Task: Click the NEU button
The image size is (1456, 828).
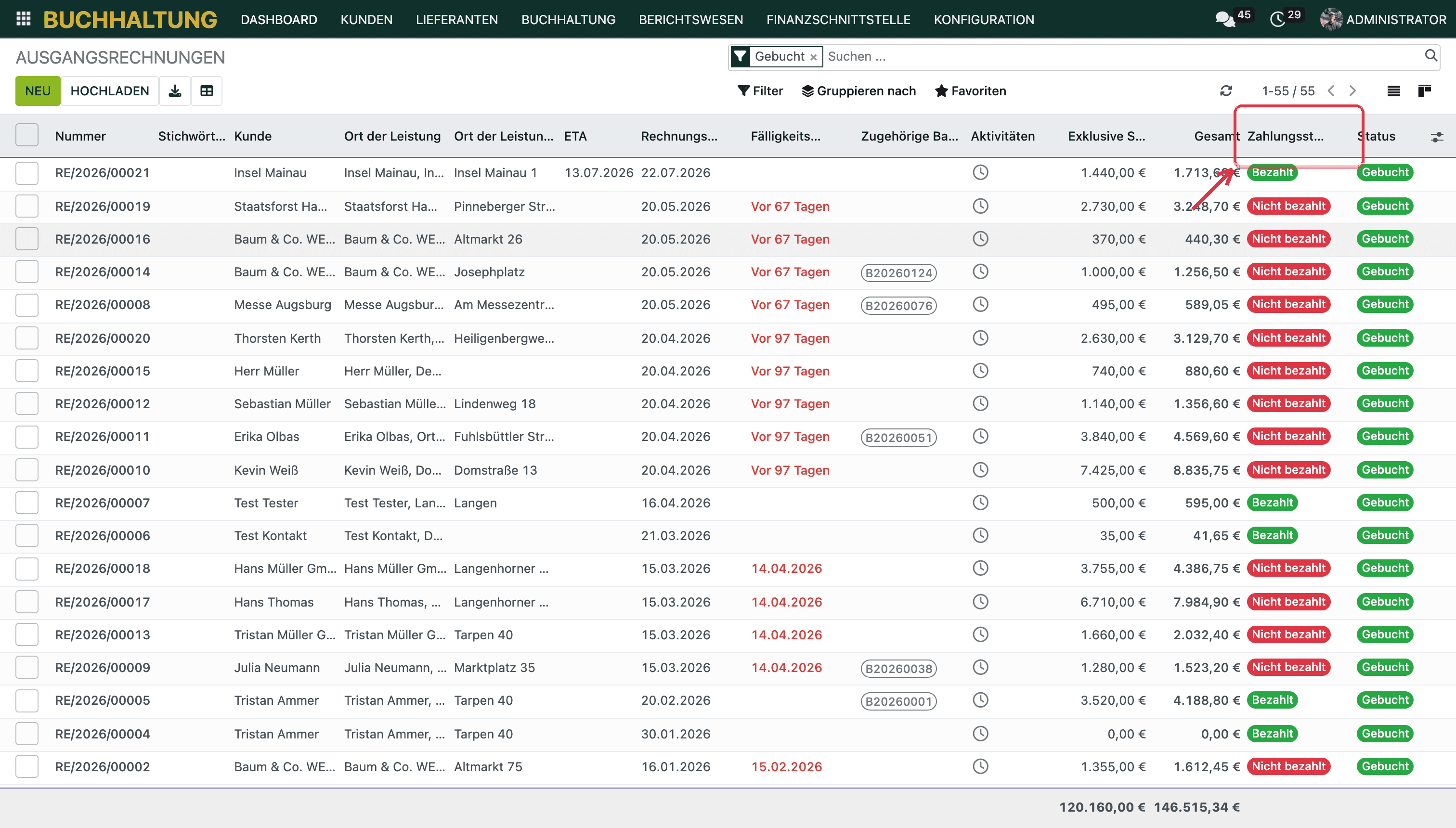Action: tap(38, 91)
